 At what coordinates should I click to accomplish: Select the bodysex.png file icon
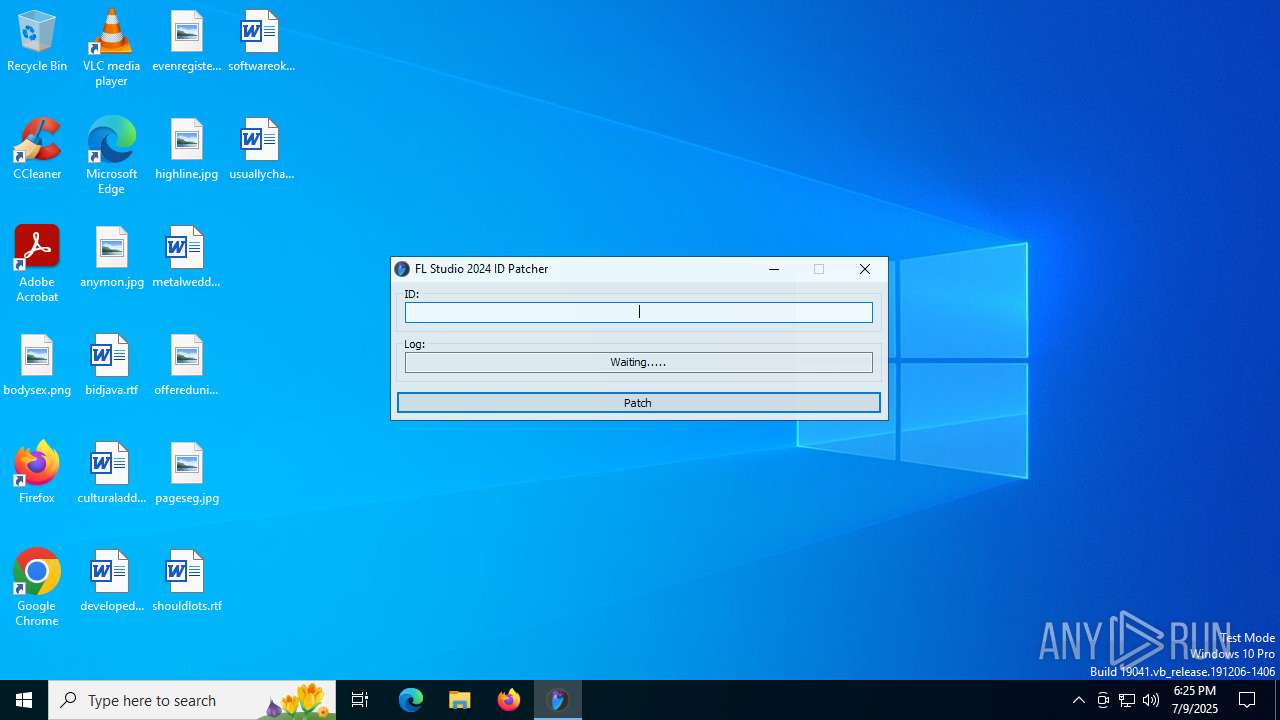(x=37, y=366)
